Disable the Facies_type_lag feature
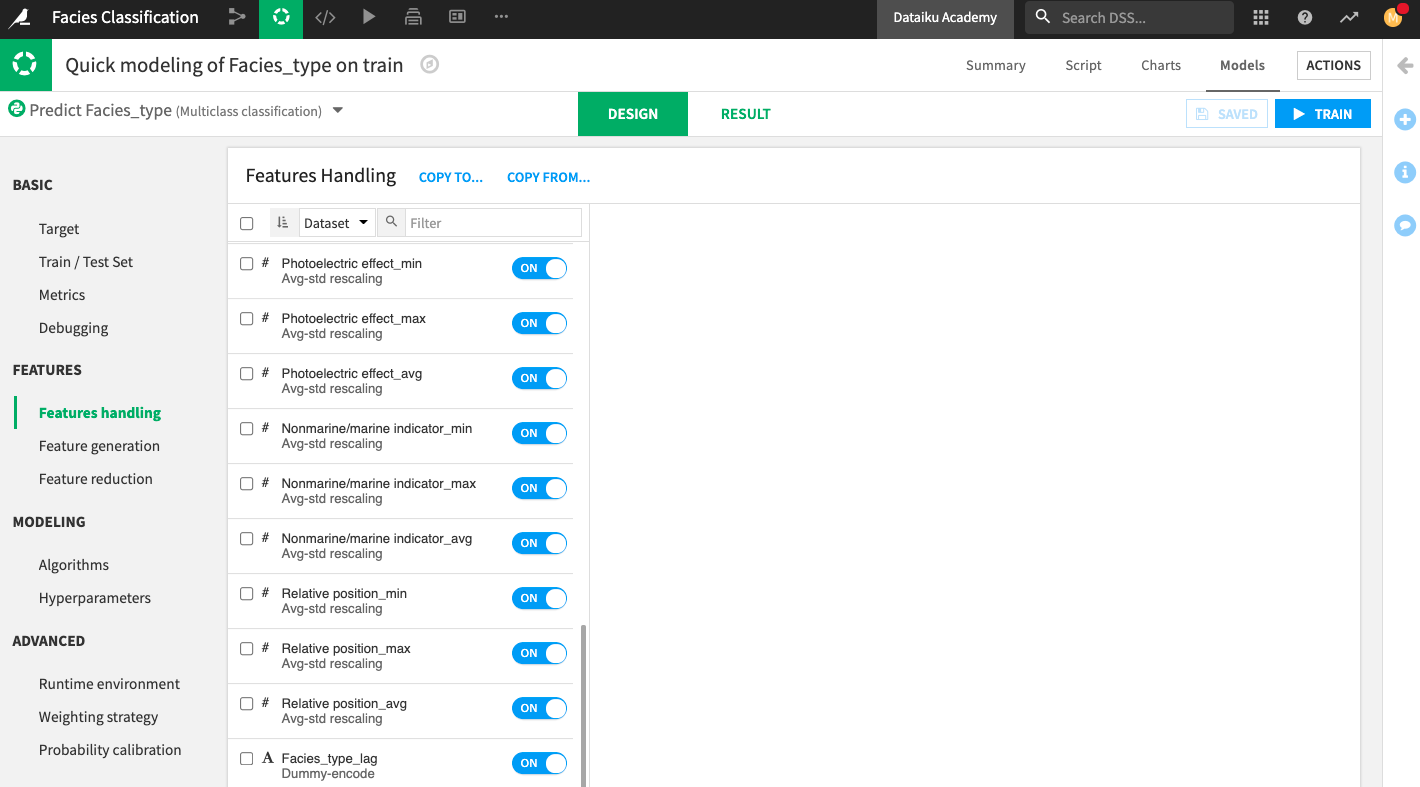This screenshot has width=1420, height=787. pyautogui.click(x=539, y=762)
